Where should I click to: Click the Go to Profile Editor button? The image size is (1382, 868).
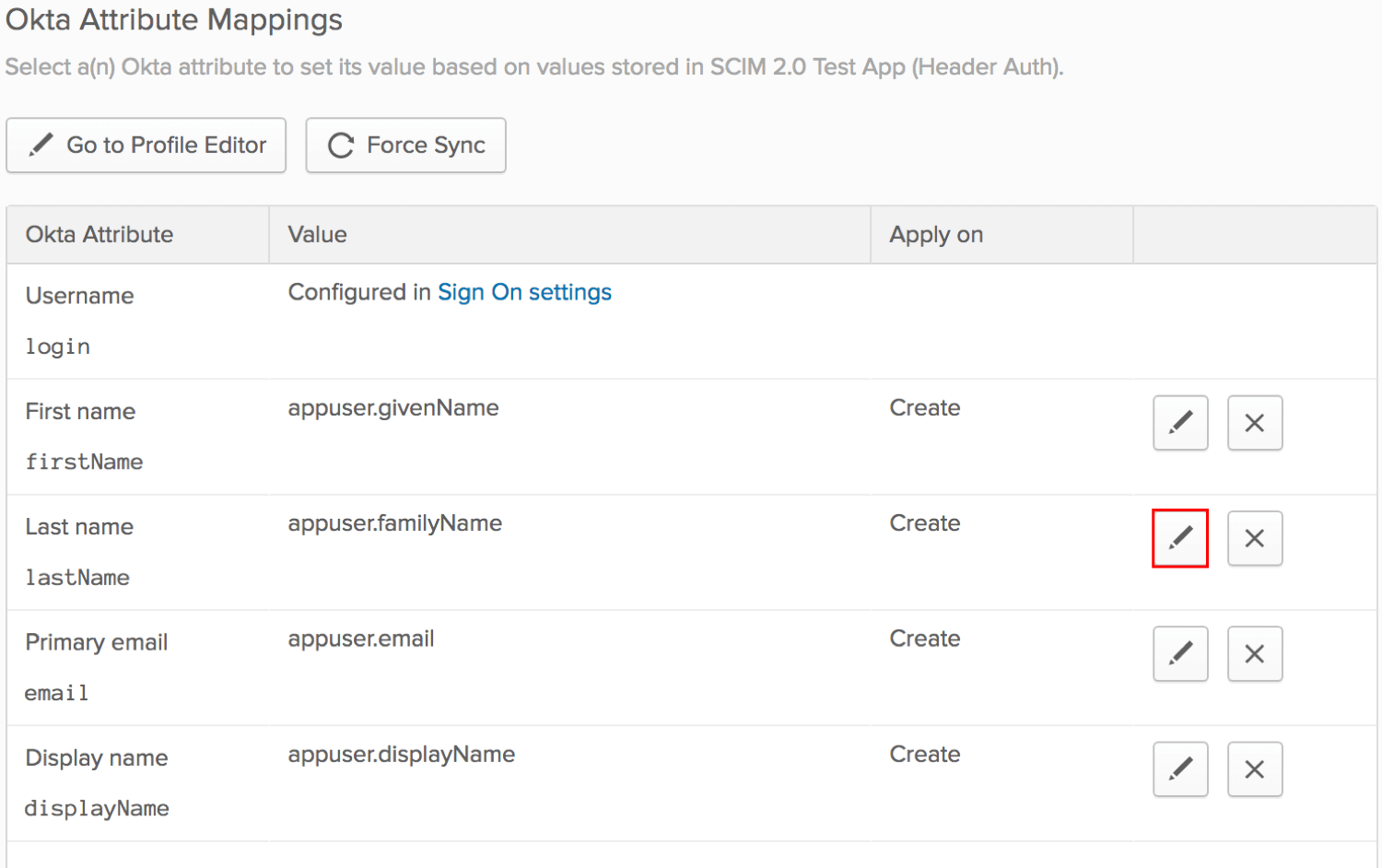click(146, 145)
